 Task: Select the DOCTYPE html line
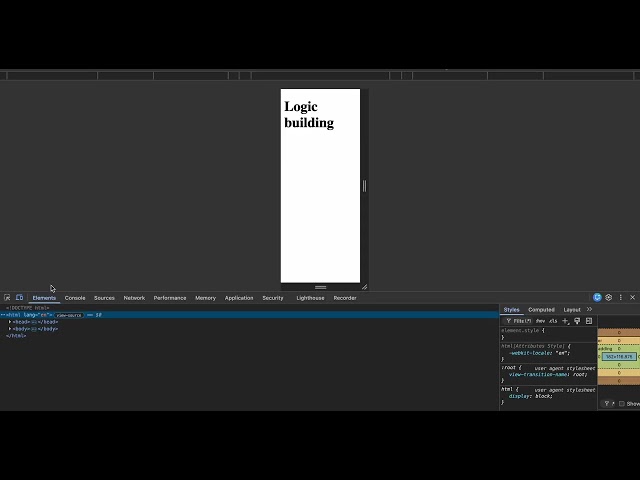(28, 308)
